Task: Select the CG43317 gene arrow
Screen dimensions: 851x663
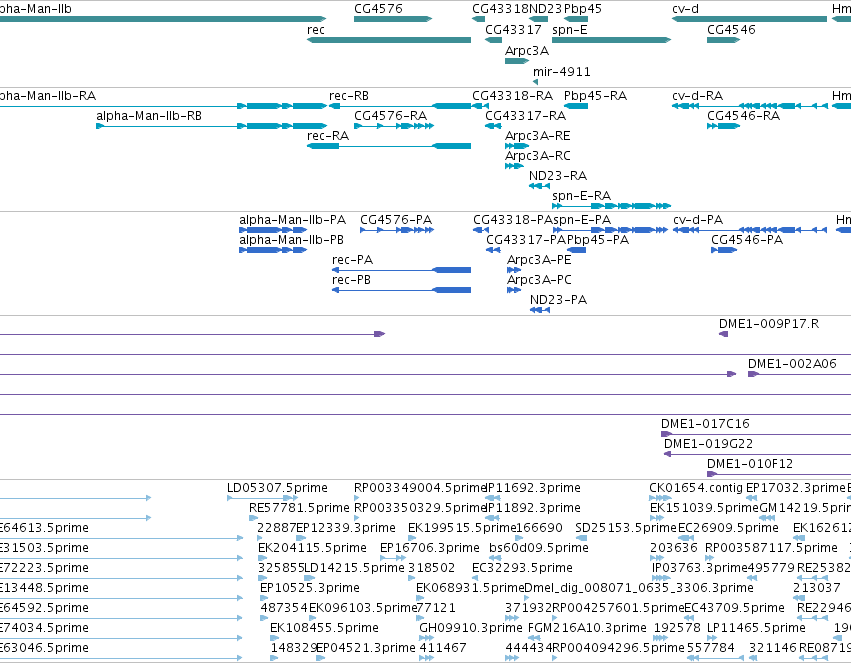Action: coord(493,40)
